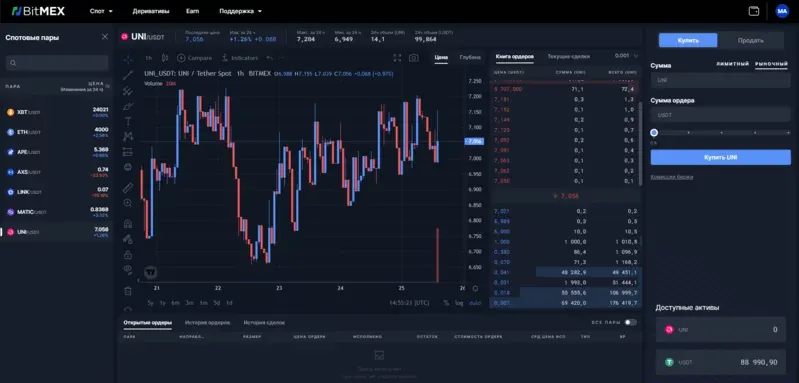Click the trash remove drawings icon

pyautogui.click(x=128, y=291)
